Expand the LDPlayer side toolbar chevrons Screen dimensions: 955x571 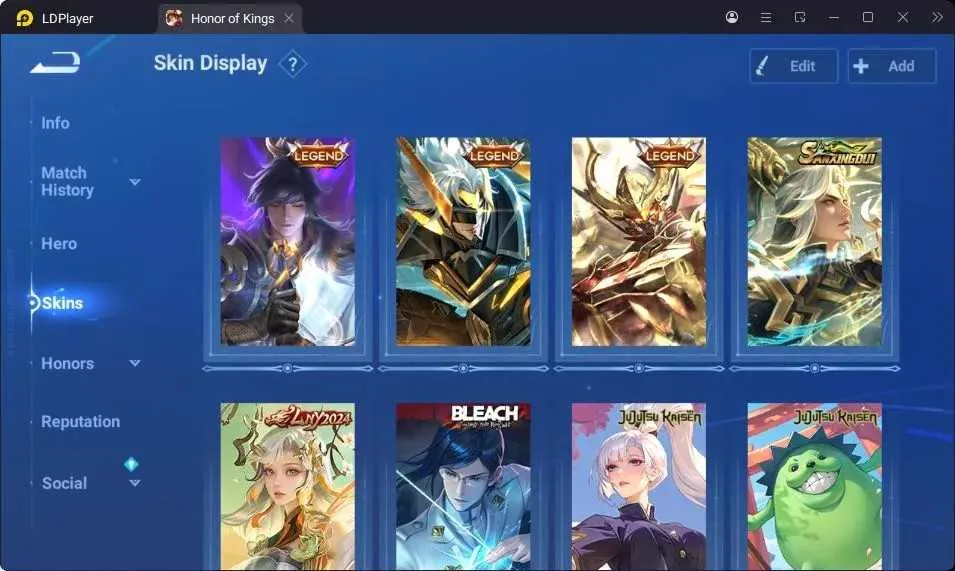pos(937,17)
